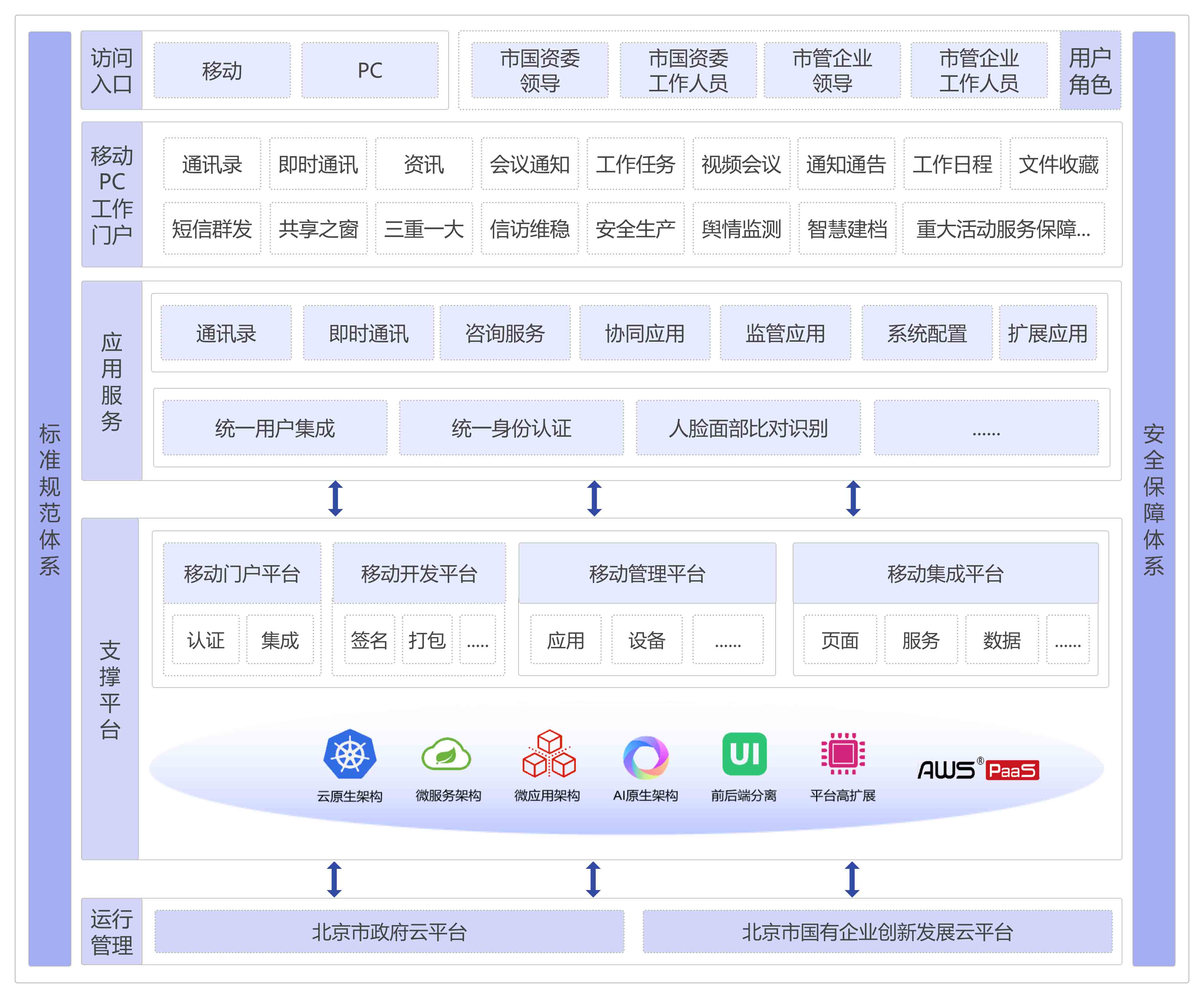Select the 移动 access entry box
The height and width of the screenshot is (998, 1204).
click(222, 70)
